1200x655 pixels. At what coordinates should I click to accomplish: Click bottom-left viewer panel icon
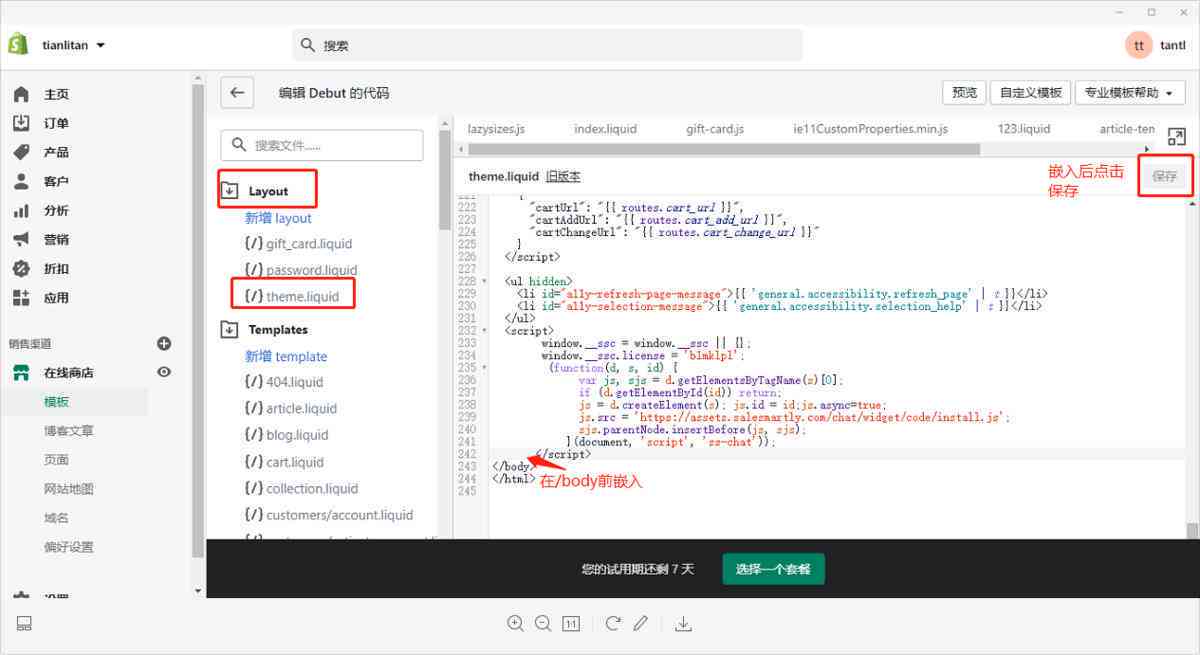25,623
